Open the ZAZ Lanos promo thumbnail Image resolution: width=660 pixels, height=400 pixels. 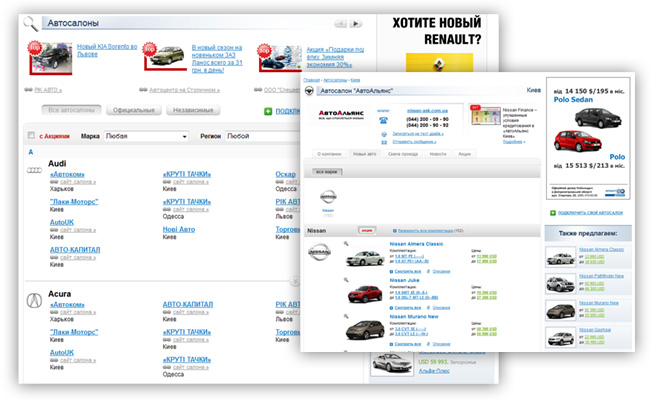[x=166, y=57]
